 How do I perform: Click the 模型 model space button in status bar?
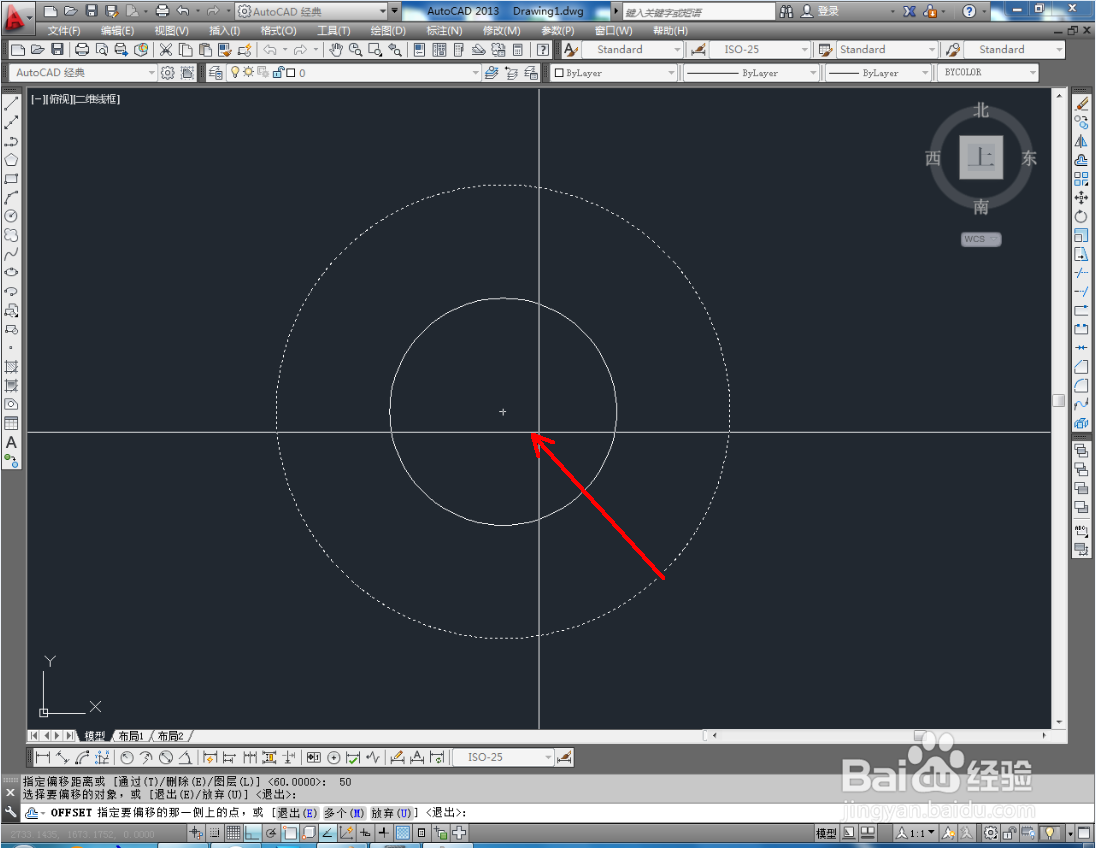826,833
